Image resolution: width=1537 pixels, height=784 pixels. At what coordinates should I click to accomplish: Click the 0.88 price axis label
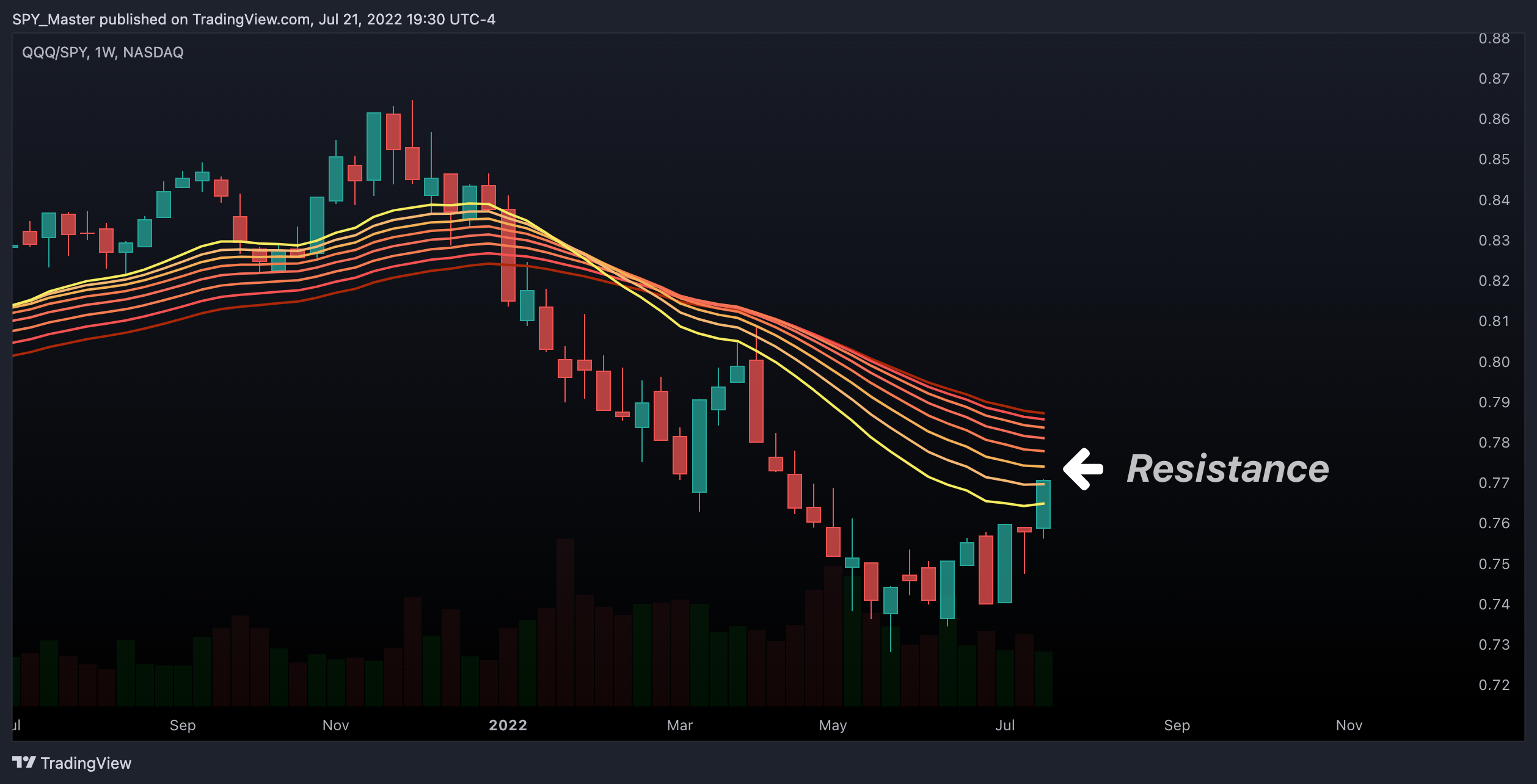pyautogui.click(x=1494, y=38)
